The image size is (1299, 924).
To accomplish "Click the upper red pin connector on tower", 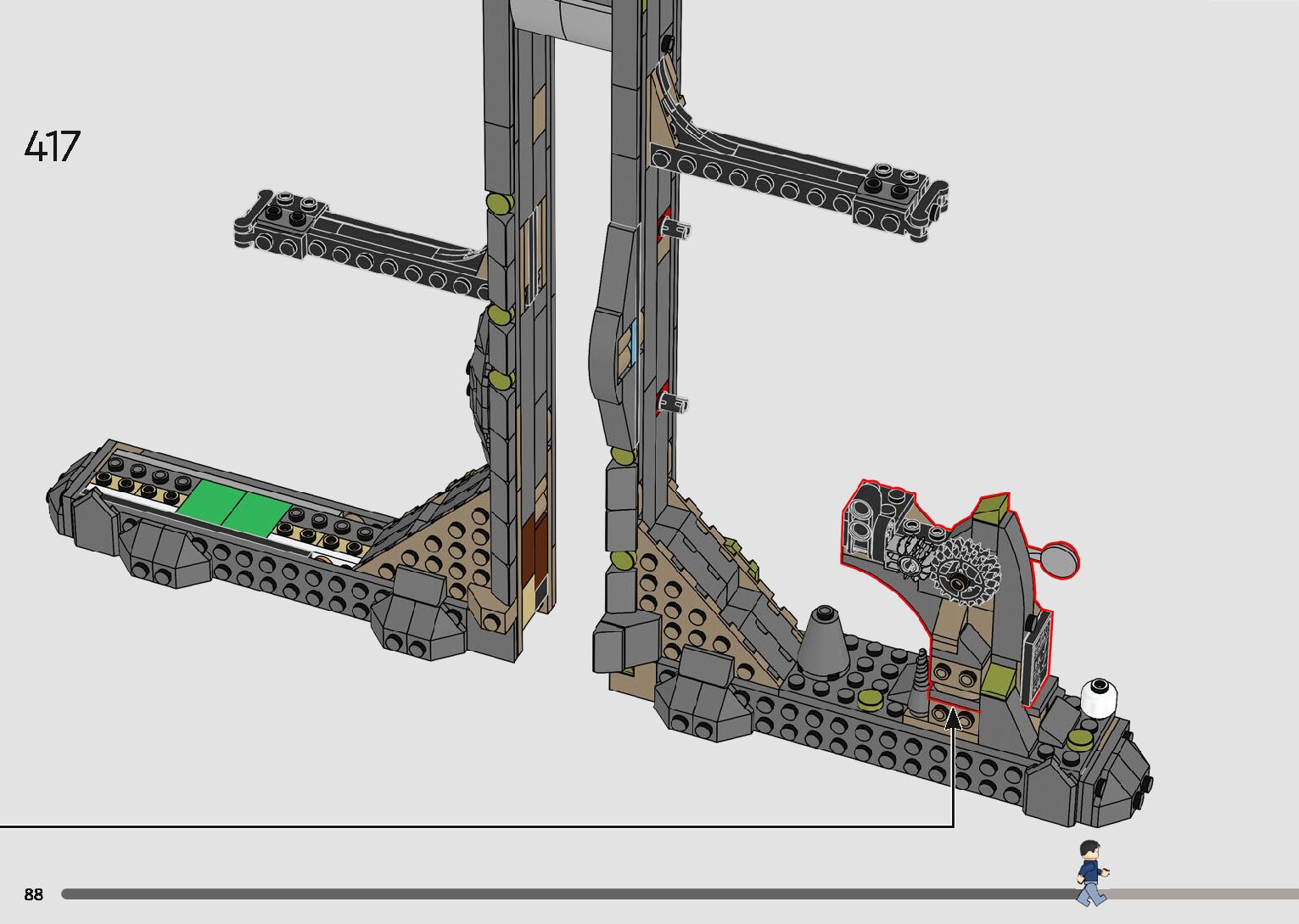I will pos(665,226).
